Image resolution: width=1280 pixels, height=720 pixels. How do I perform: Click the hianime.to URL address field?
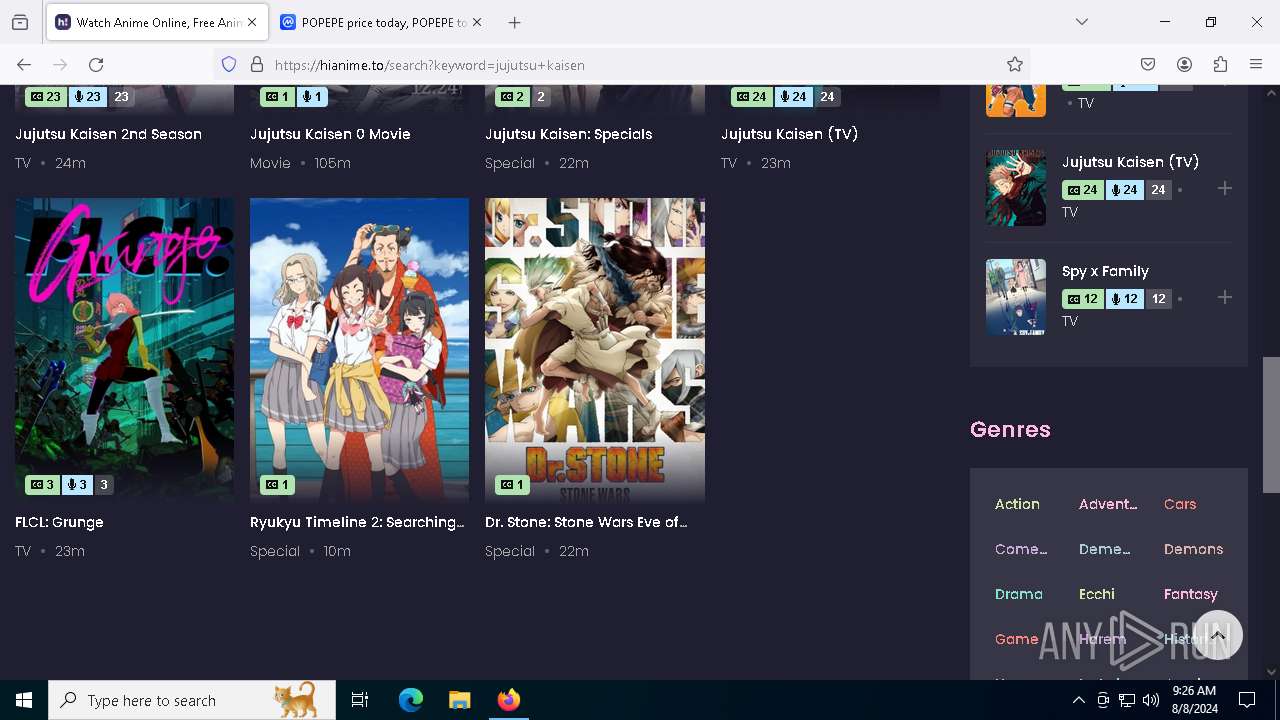tap(635, 65)
